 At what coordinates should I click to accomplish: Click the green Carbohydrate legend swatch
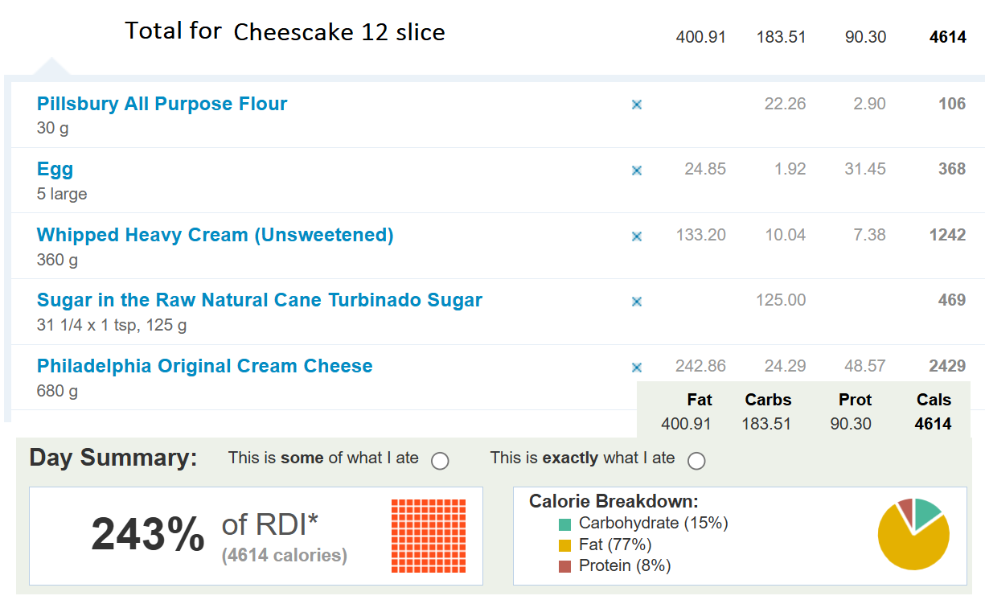pyautogui.click(x=565, y=524)
